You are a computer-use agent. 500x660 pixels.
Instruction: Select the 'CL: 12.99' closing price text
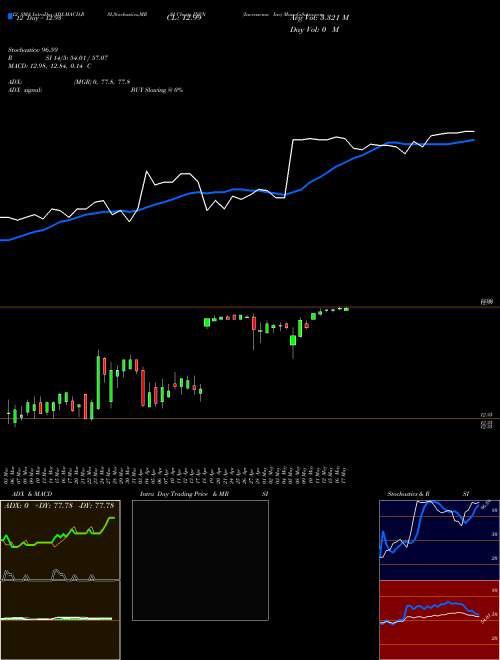[x=184, y=18]
